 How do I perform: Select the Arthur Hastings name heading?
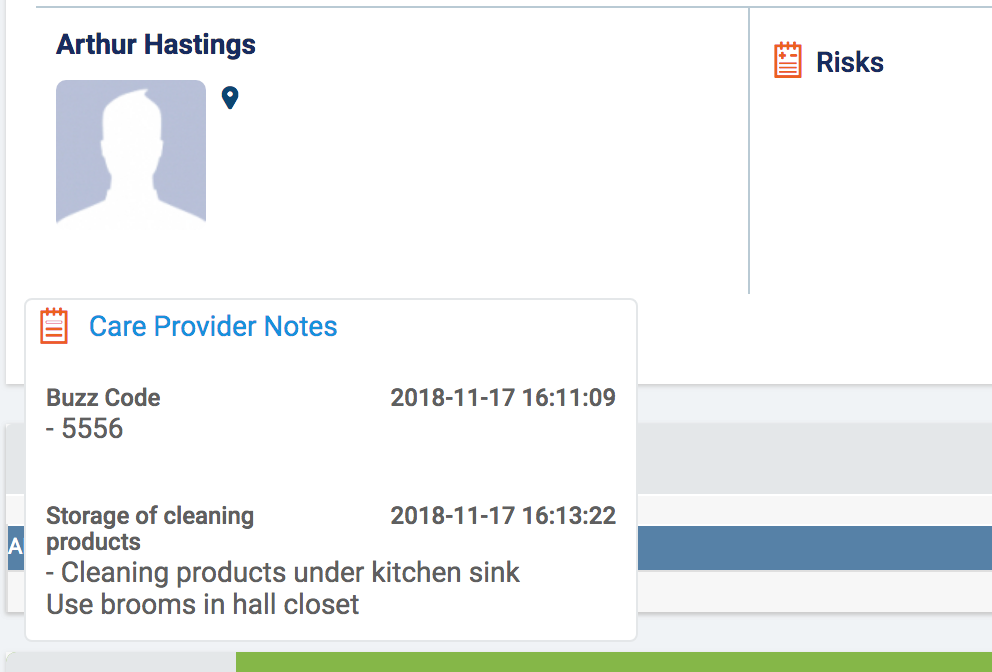point(156,45)
